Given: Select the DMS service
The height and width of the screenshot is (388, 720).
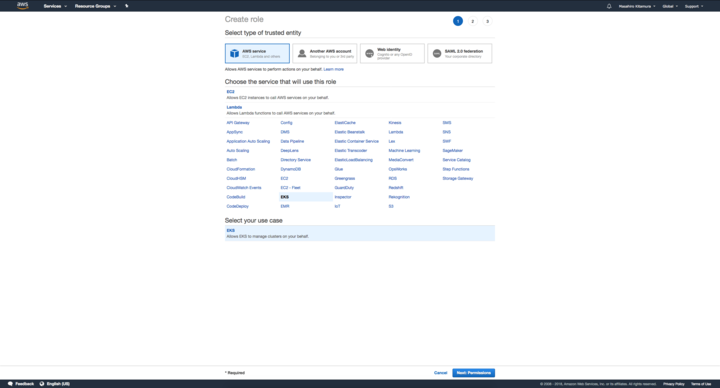Looking at the screenshot, I should pyautogui.click(x=285, y=132).
